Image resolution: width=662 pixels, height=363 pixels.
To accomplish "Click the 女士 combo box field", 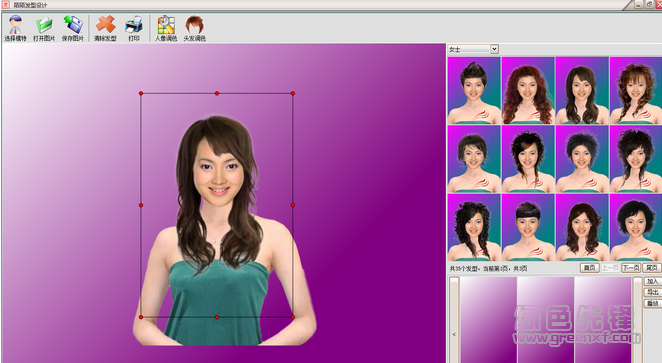I will pyautogui.click(x=473, y=49).
